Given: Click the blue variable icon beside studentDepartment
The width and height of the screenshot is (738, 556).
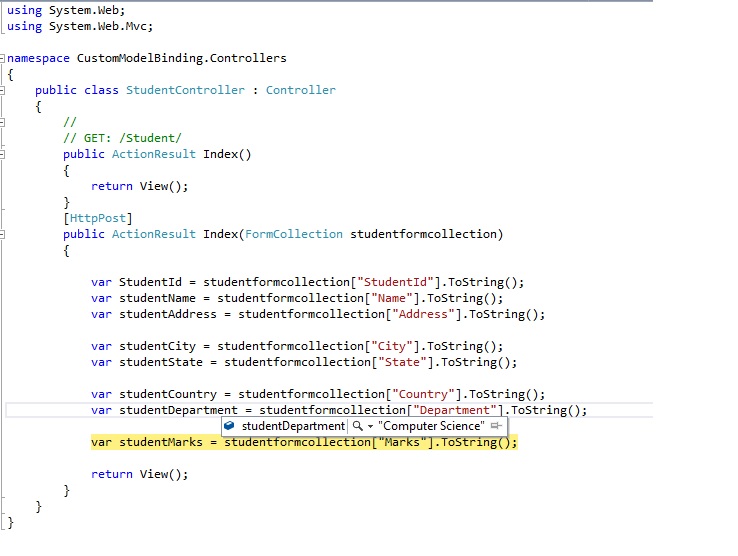Looking at the screenshot, I should click(229, 426).
